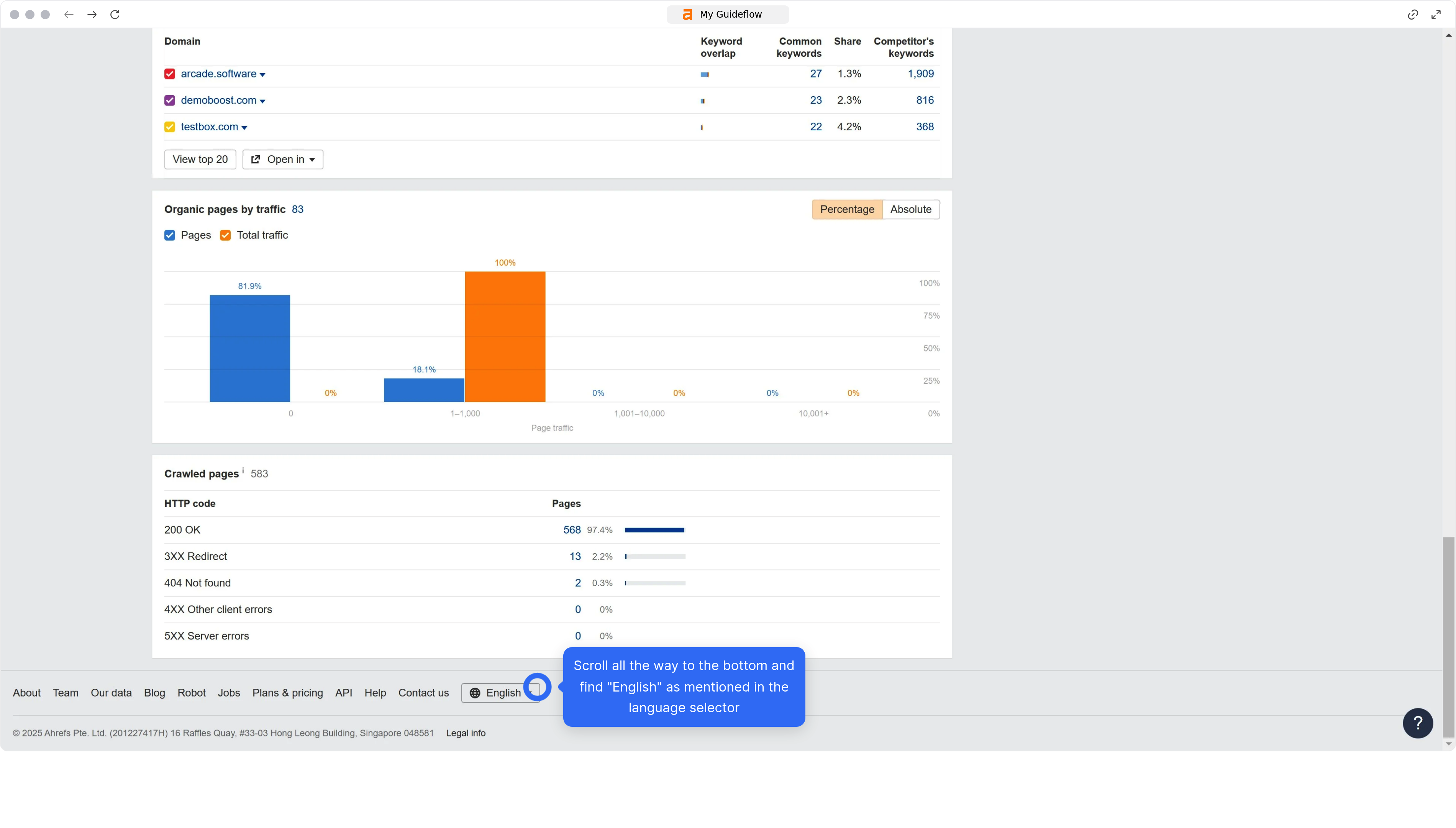Viewport: 1456px width, 828px height.
Task: Deselect the testbox.com domain checkbox
Action: click(169, 127)
